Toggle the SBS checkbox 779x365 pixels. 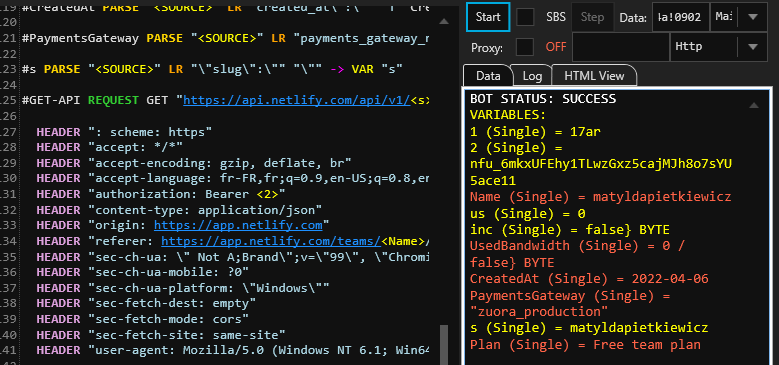525,17
